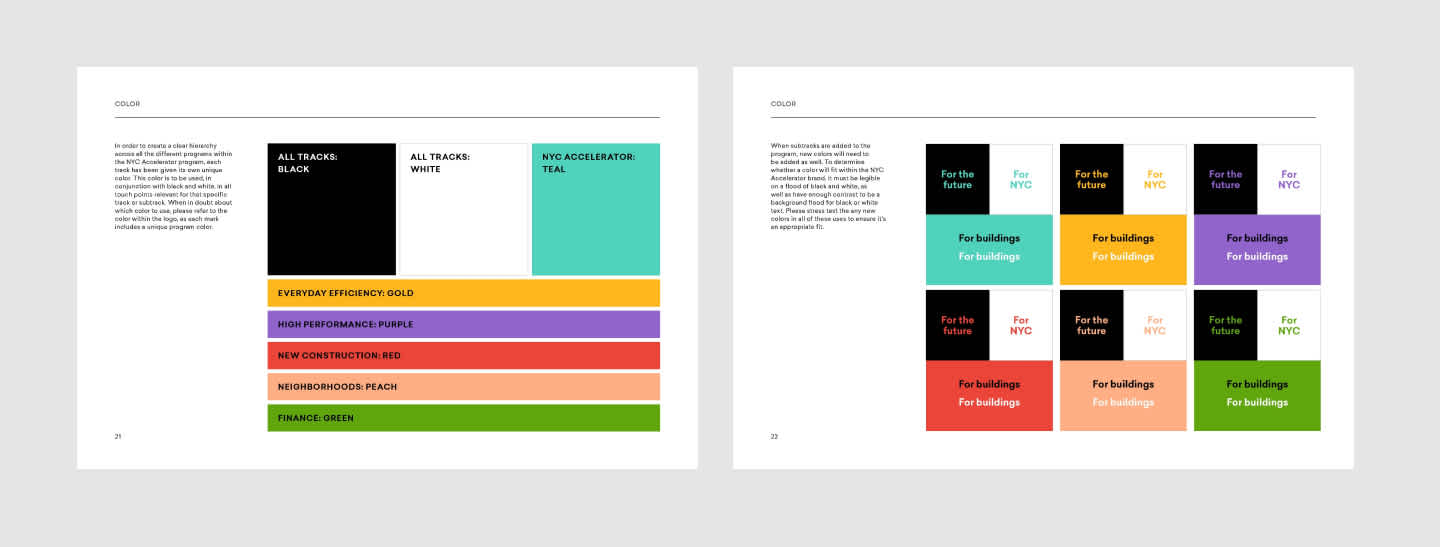Click the COLOR heading on page 22
The width and height of the screenshot is (1440, 547).
(783, 104)
